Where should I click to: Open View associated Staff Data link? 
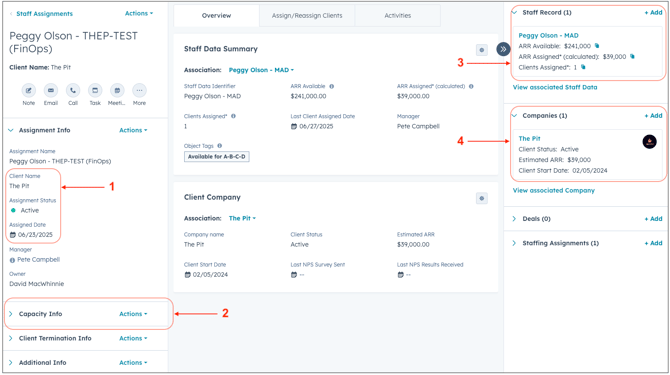[x=555, y=87]
